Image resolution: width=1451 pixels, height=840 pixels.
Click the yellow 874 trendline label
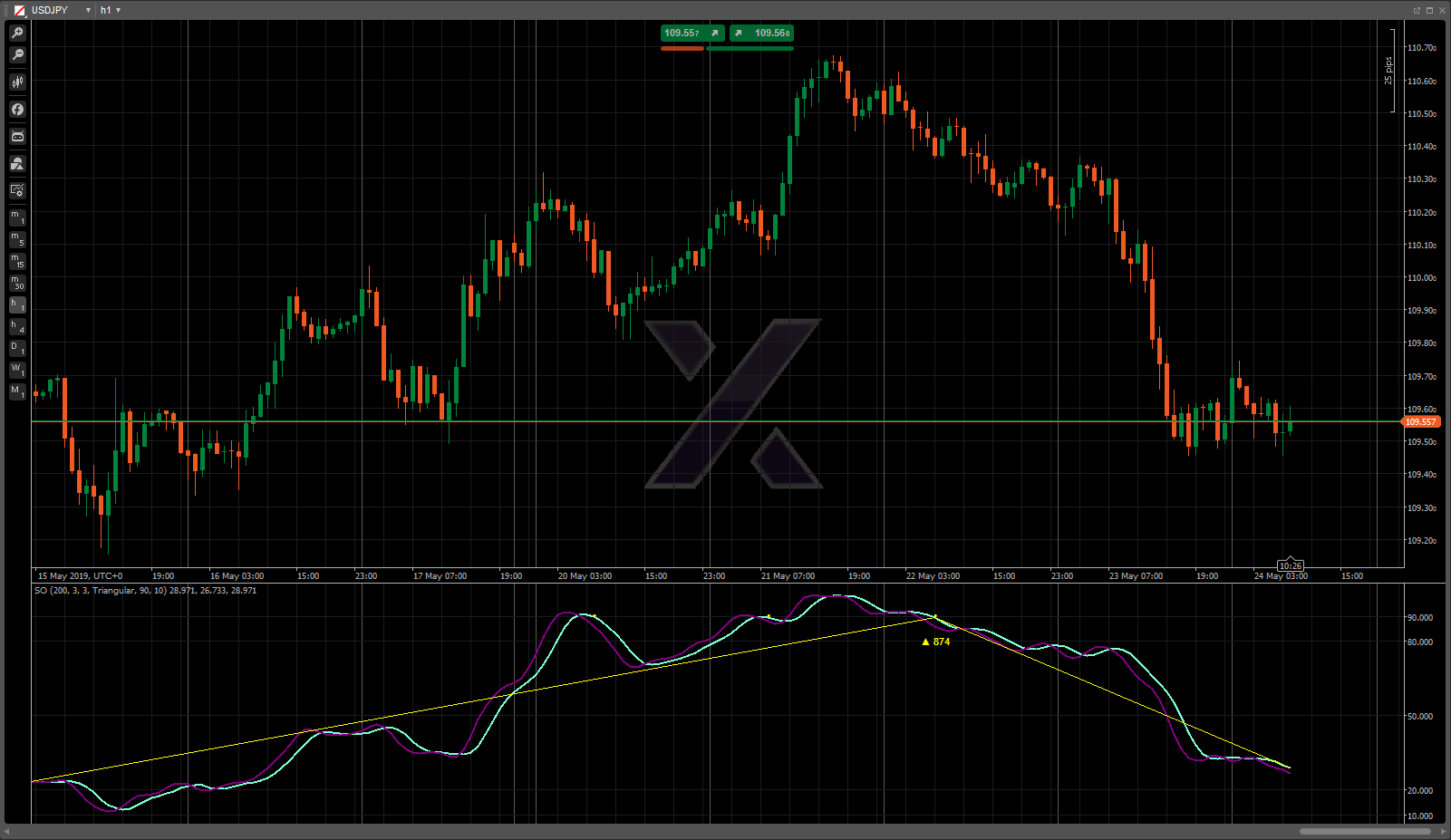(x=936, y=642)
